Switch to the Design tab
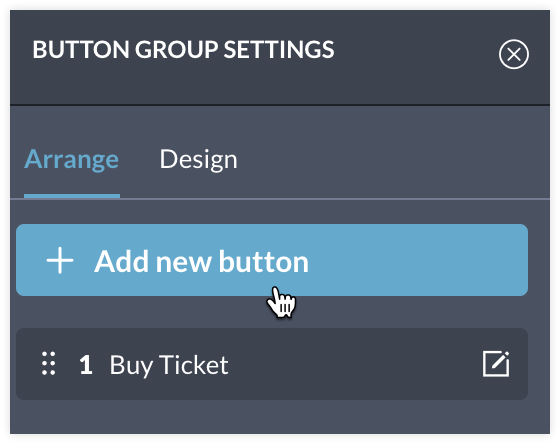Viewport: 560px width, 444px height. coord(198,159)
